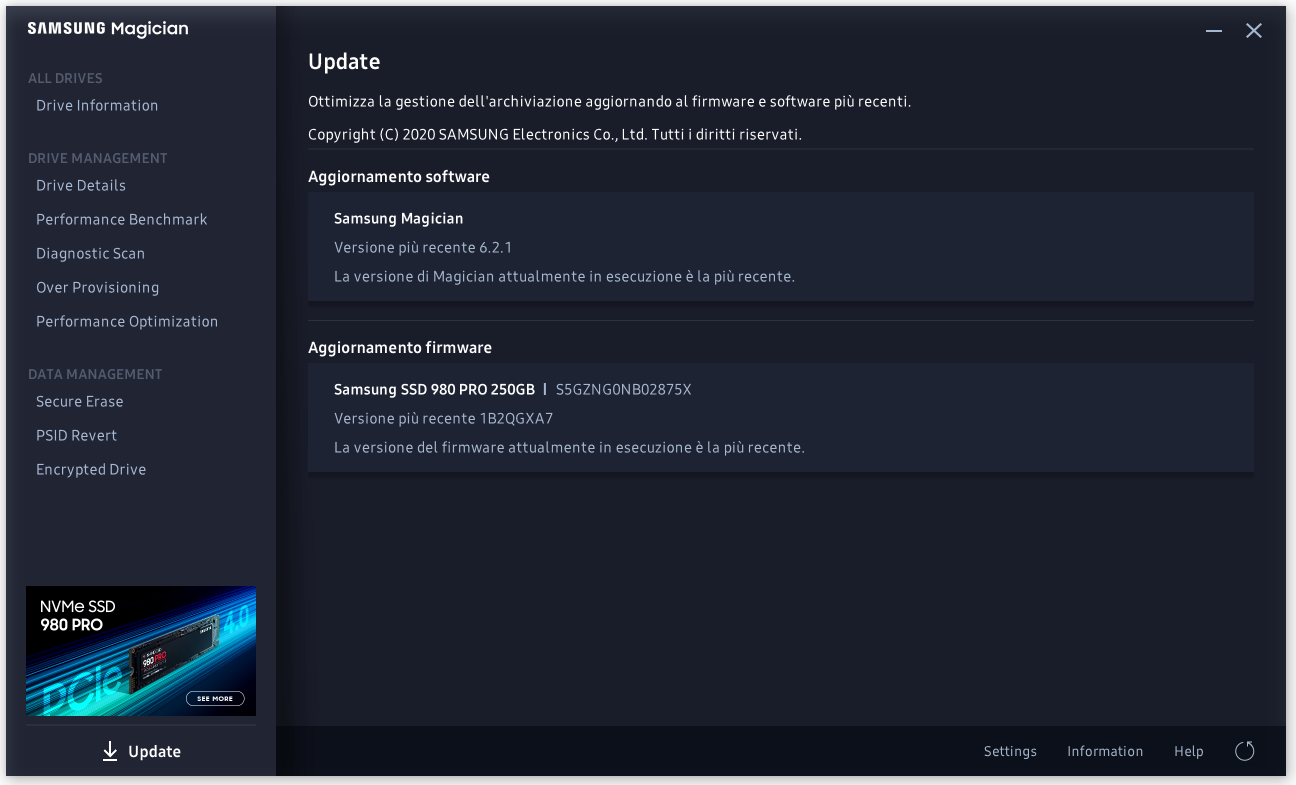Open Performance Benchmark
The image size is (1296, 785).
[x=122, y=219]
